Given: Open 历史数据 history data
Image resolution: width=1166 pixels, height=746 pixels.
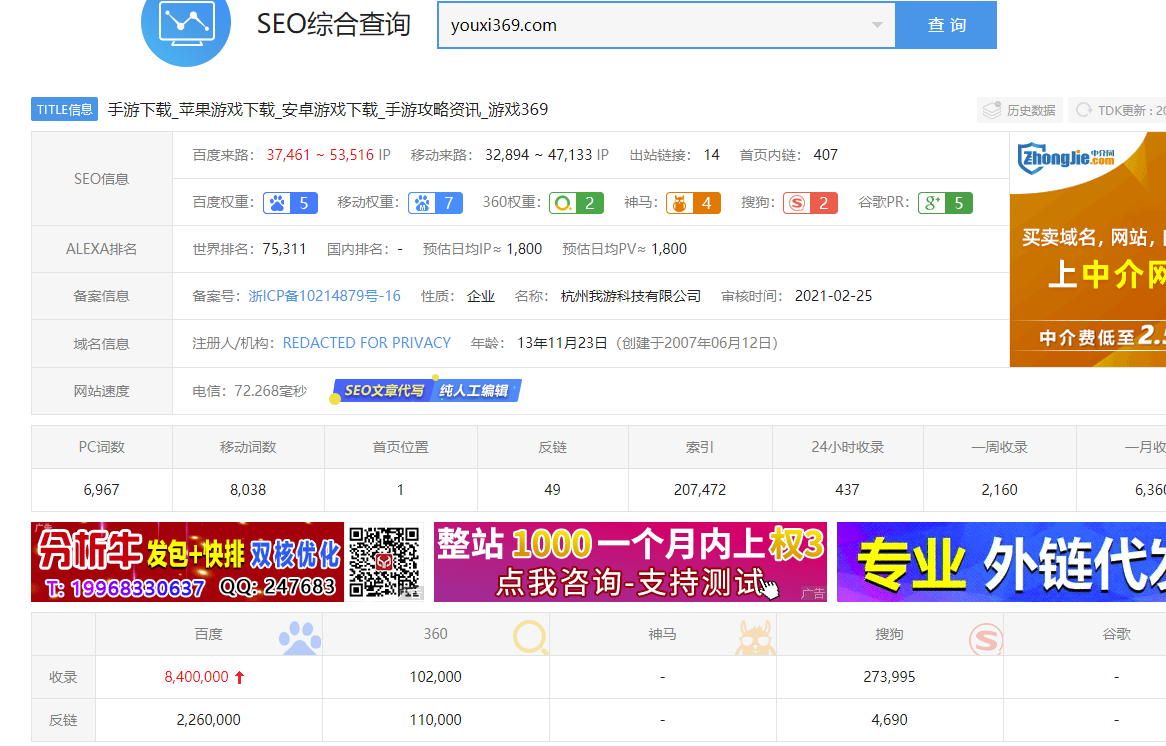Looking at the screenshot, I should (x=1018, y=110).
